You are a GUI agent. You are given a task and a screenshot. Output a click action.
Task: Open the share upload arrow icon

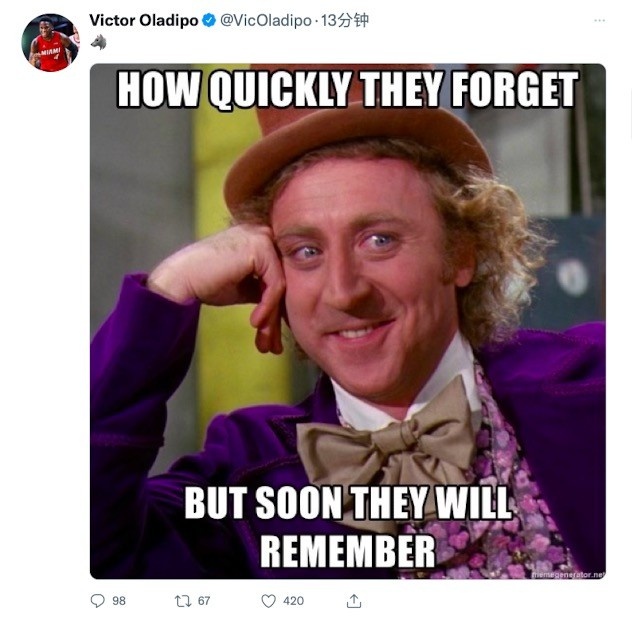[354, 600]
